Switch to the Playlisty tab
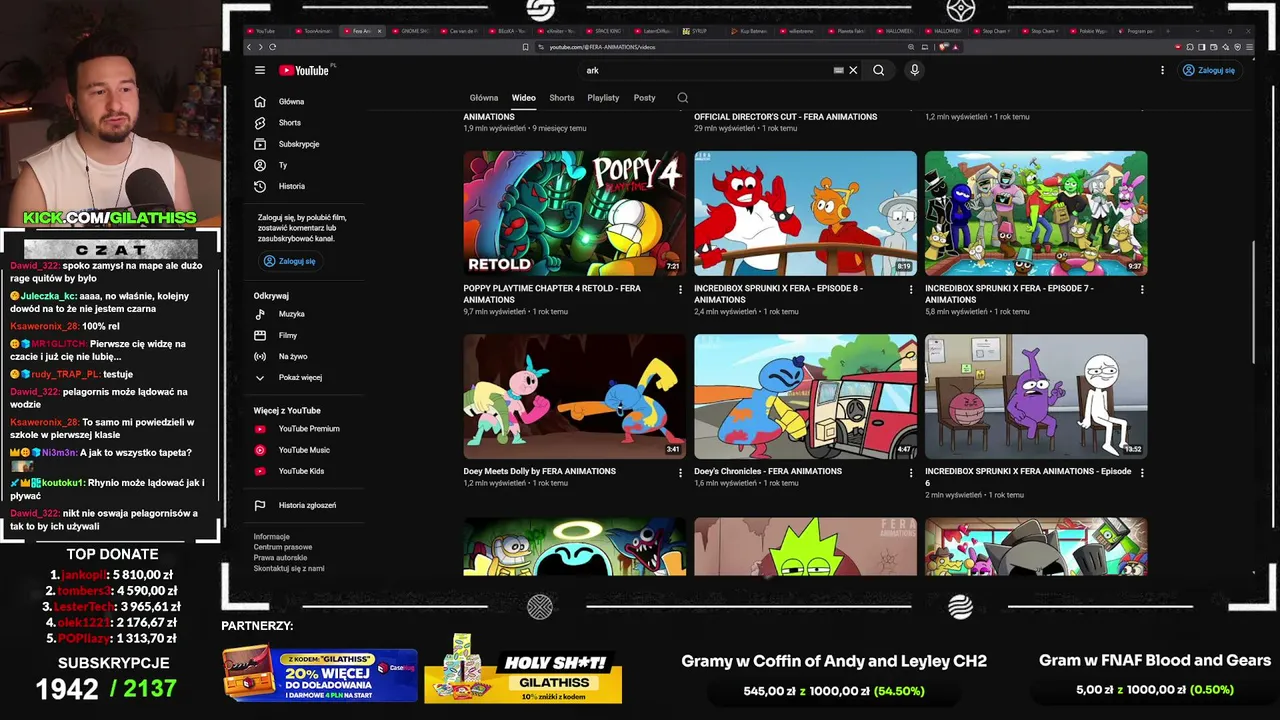1280x720 pixels. pos(603,98)
